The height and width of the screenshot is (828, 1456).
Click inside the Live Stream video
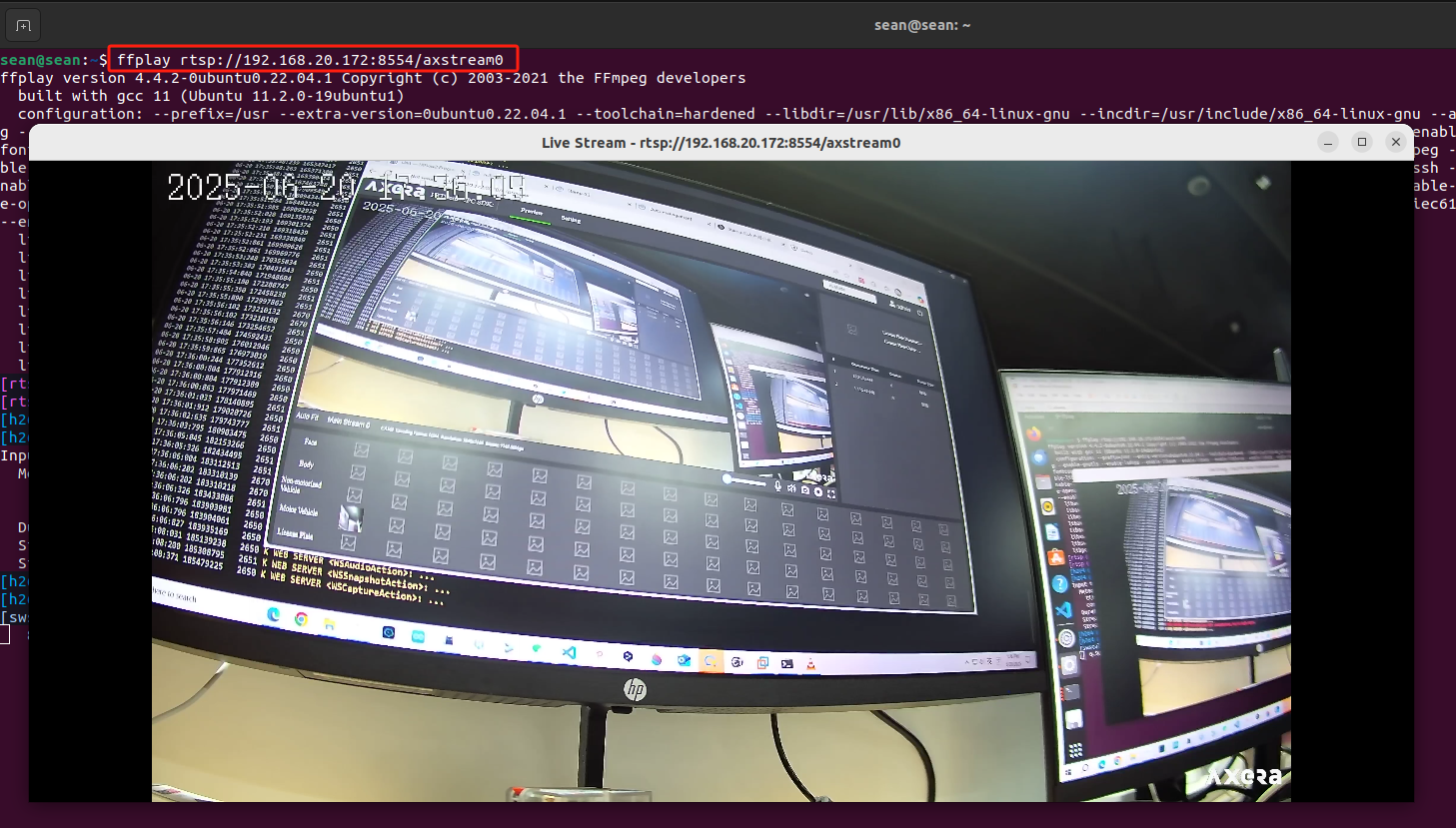coord(721,480)
